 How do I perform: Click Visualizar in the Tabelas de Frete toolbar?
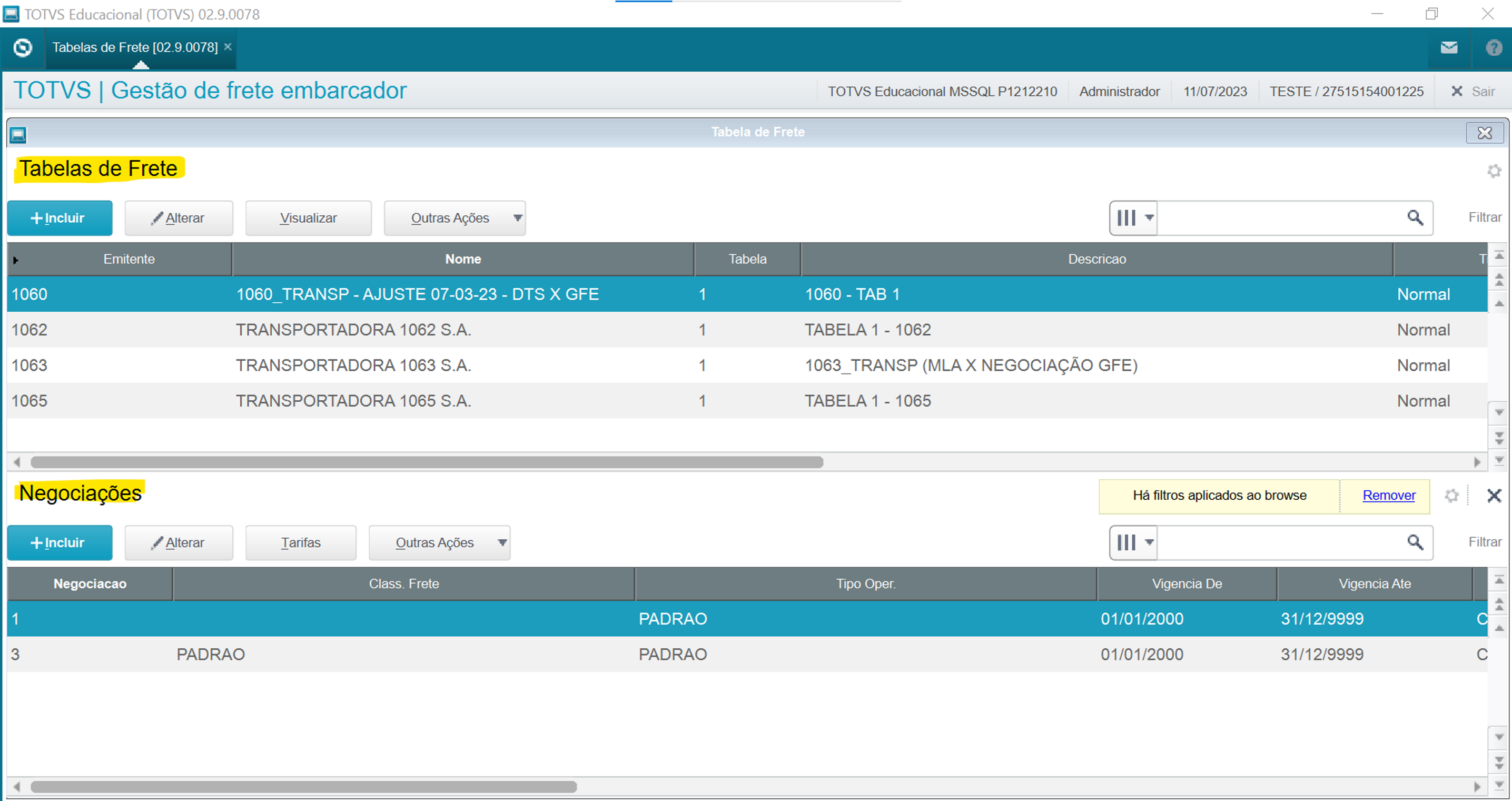308,219
